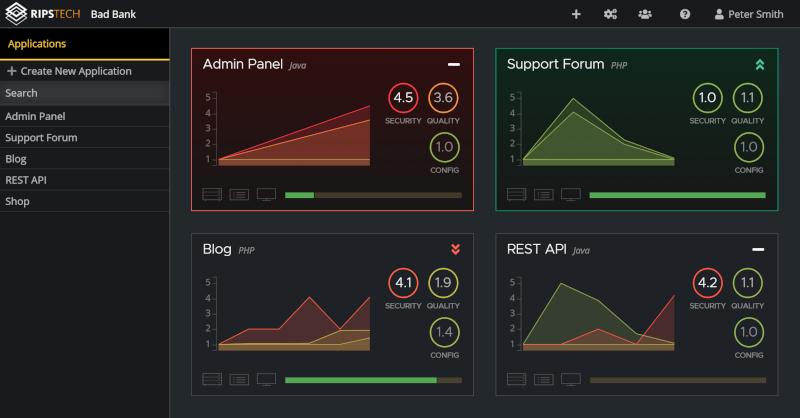This screenshot has width=800, height=418.
Task: Click REST API progress bar
Action: 678,380
